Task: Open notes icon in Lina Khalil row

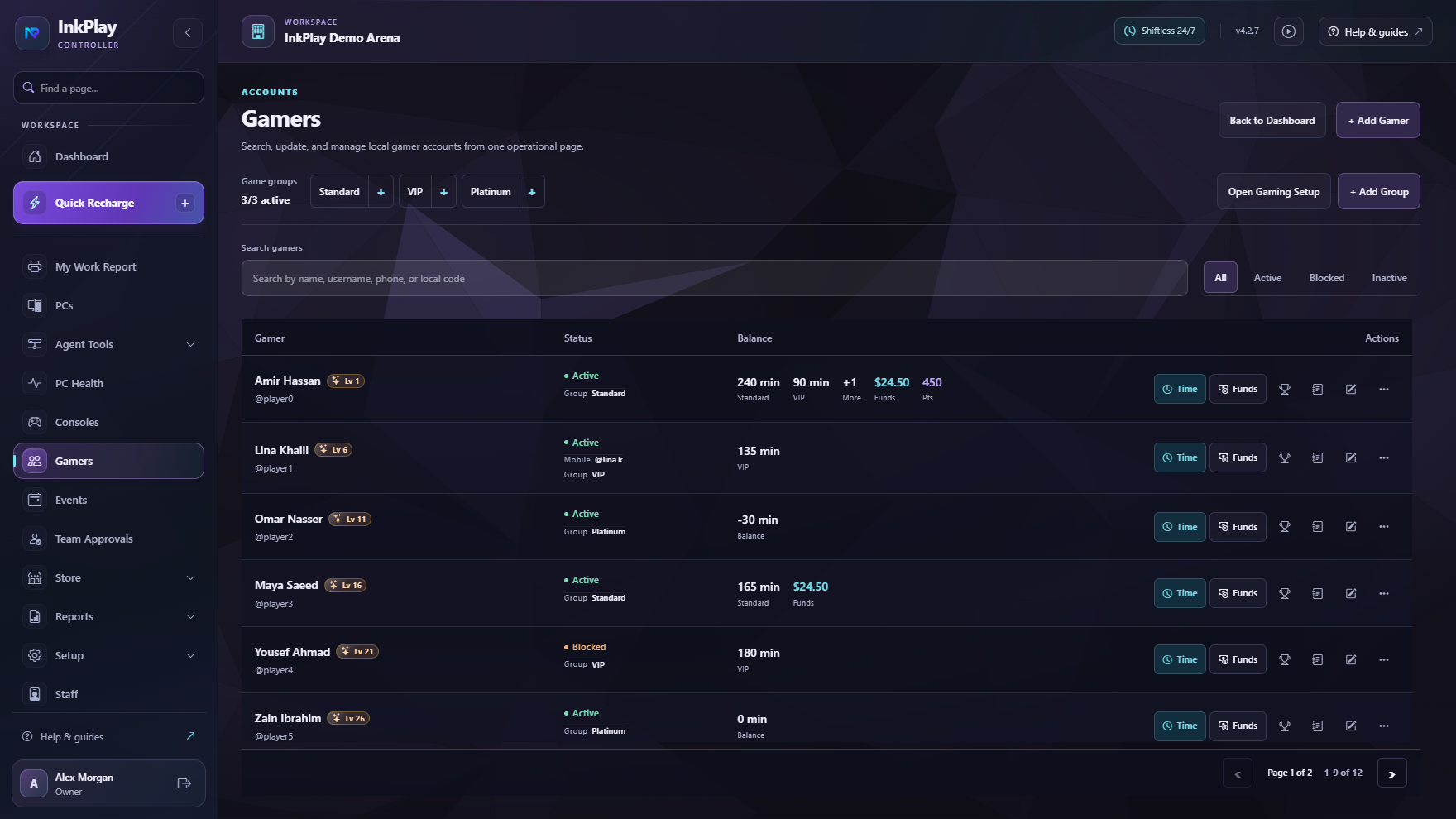Action: pos(1318,457)
